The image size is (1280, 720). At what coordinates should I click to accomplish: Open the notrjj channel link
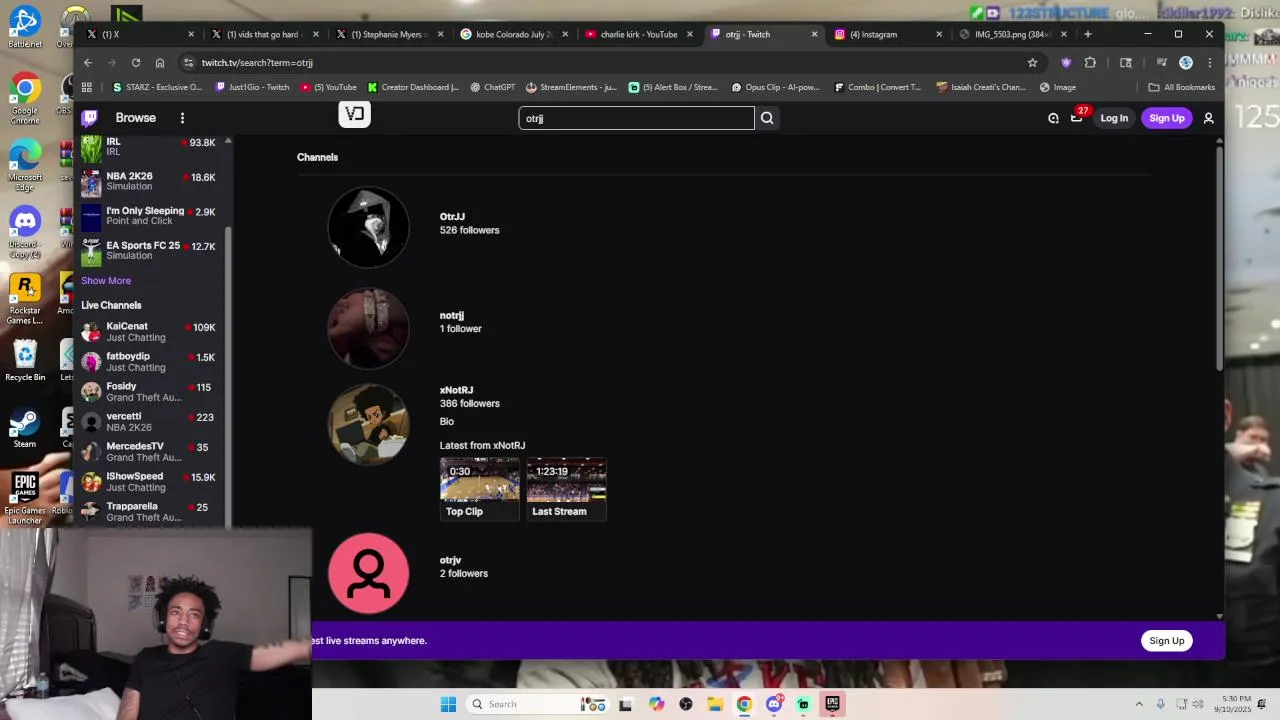click(x=451, y=316)
